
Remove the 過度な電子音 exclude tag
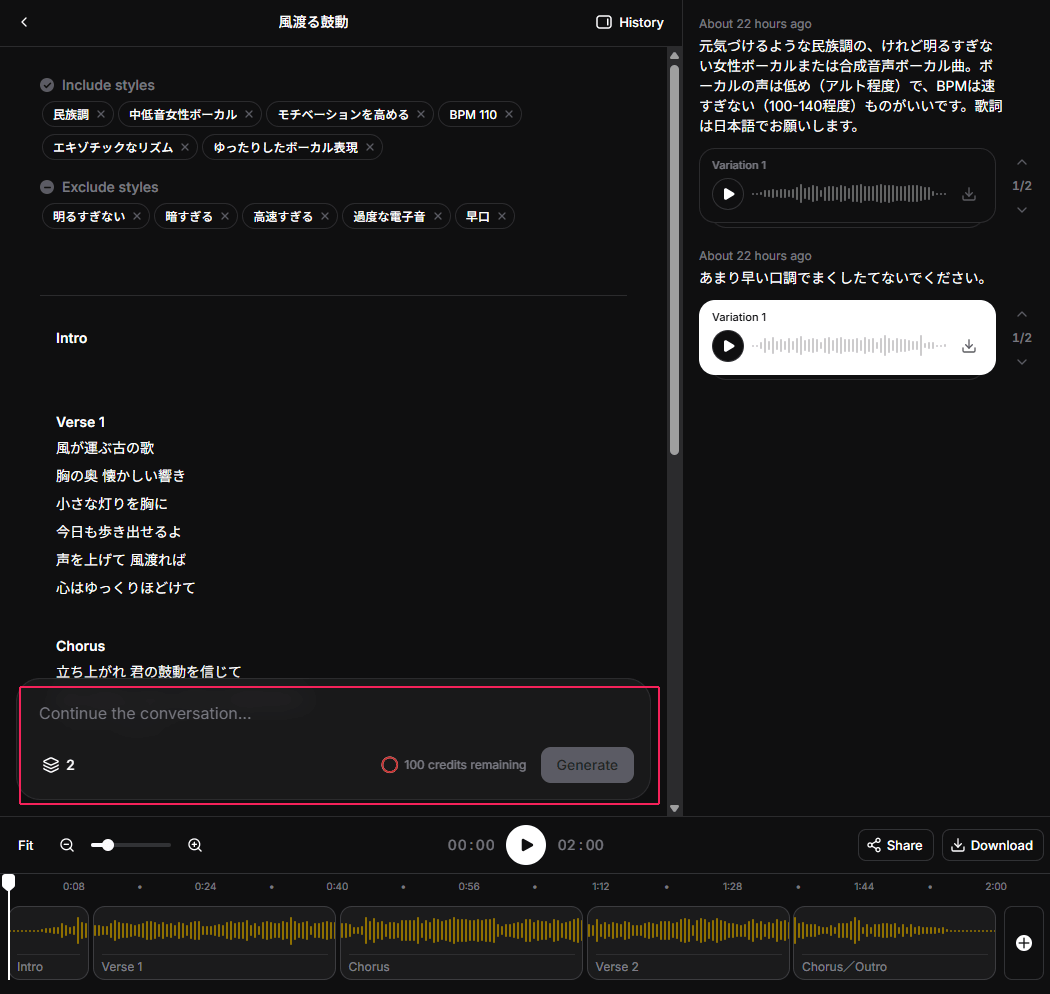pyautogui.click(x=437, y=216)
